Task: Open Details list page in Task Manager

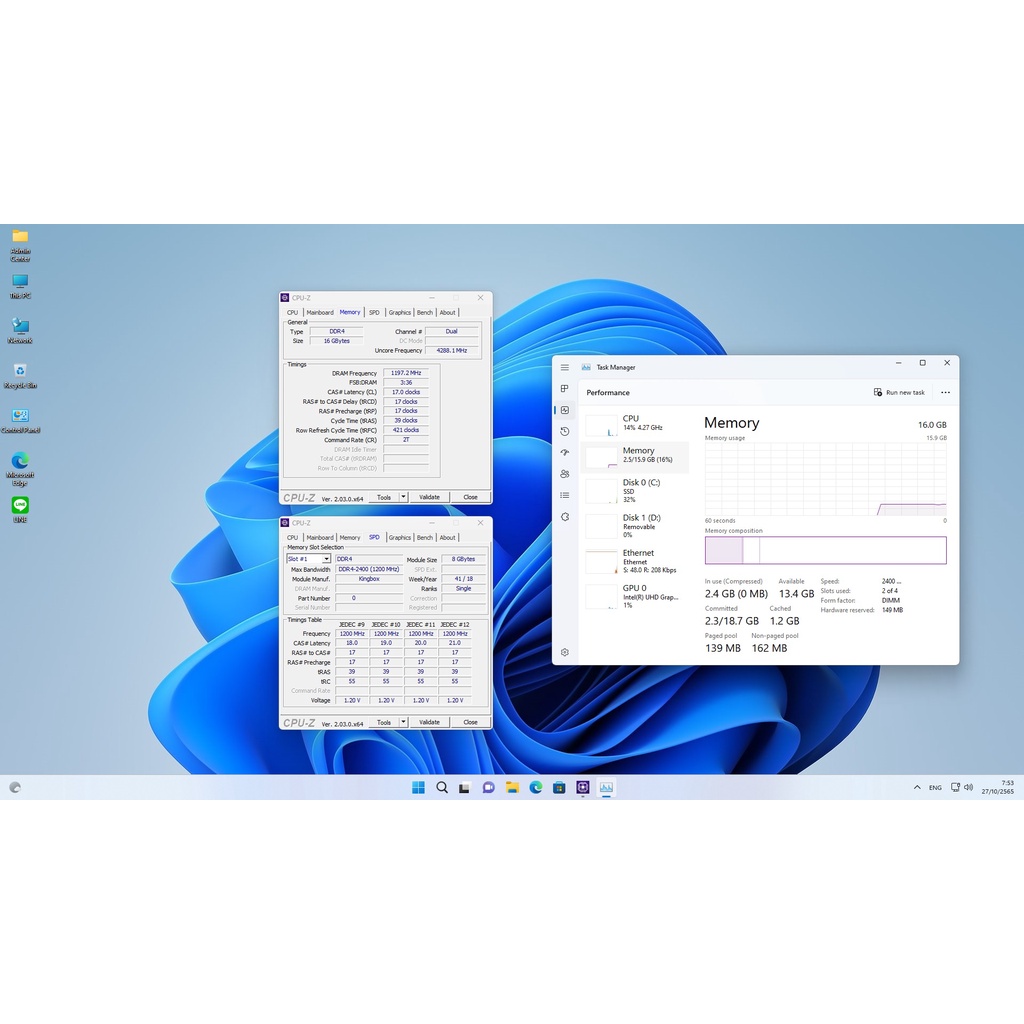Action: click(565, 495)
